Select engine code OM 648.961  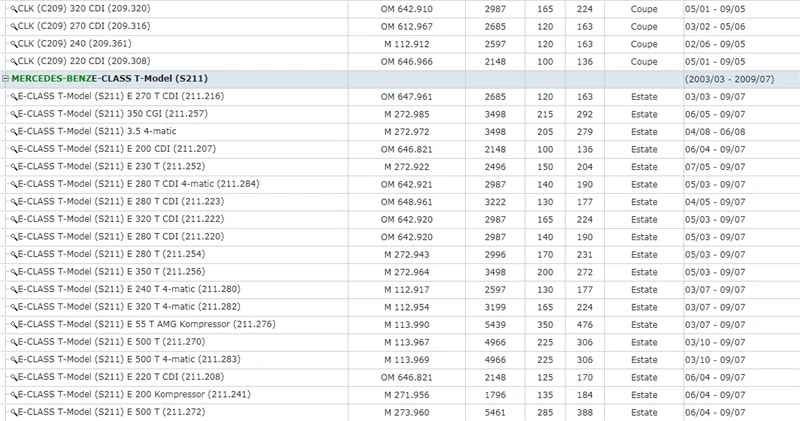tap(407, 202)
